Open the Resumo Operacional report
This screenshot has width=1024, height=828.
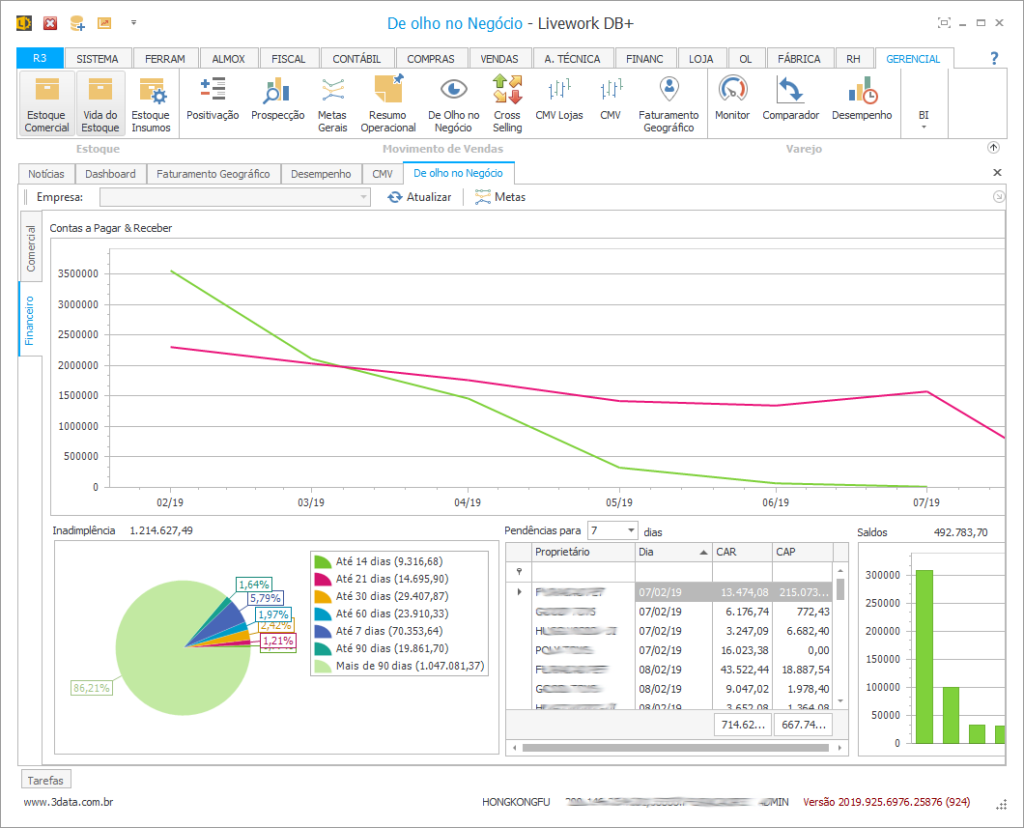tap(388, 104)
